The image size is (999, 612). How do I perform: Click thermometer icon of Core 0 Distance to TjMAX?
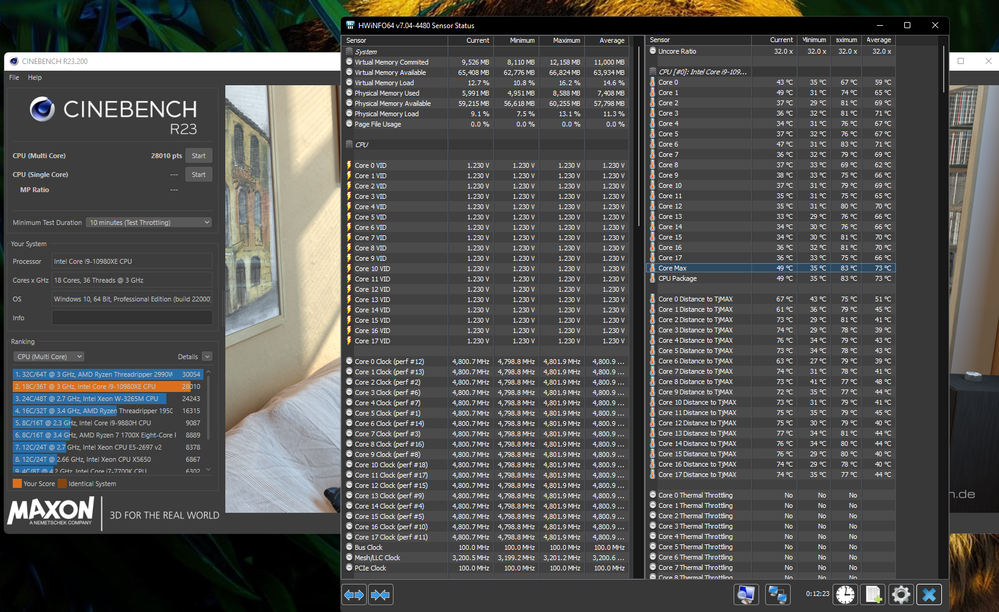(652, 299)
